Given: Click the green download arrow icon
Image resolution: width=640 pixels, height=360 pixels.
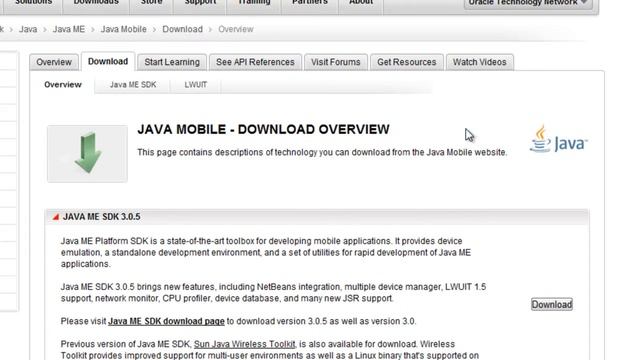Looking at the screenshot, I should click(87, 153).
